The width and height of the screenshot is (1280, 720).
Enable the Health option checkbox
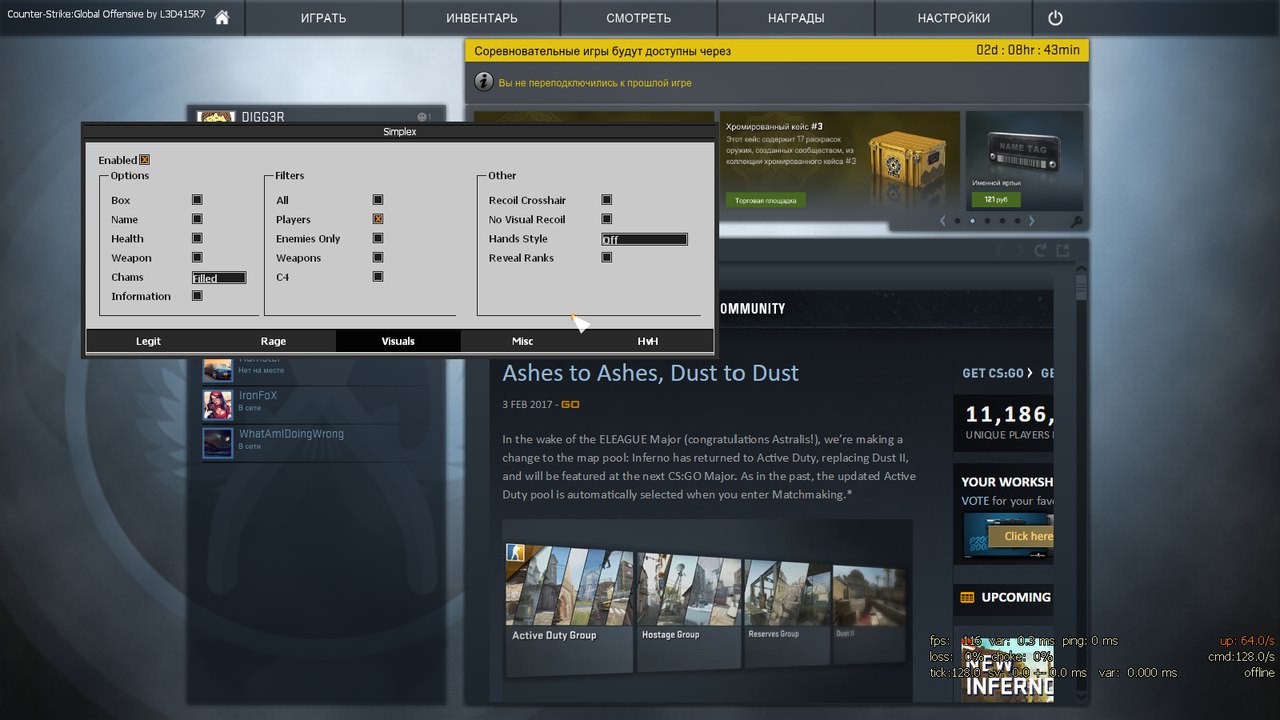(x=197, y=238)
